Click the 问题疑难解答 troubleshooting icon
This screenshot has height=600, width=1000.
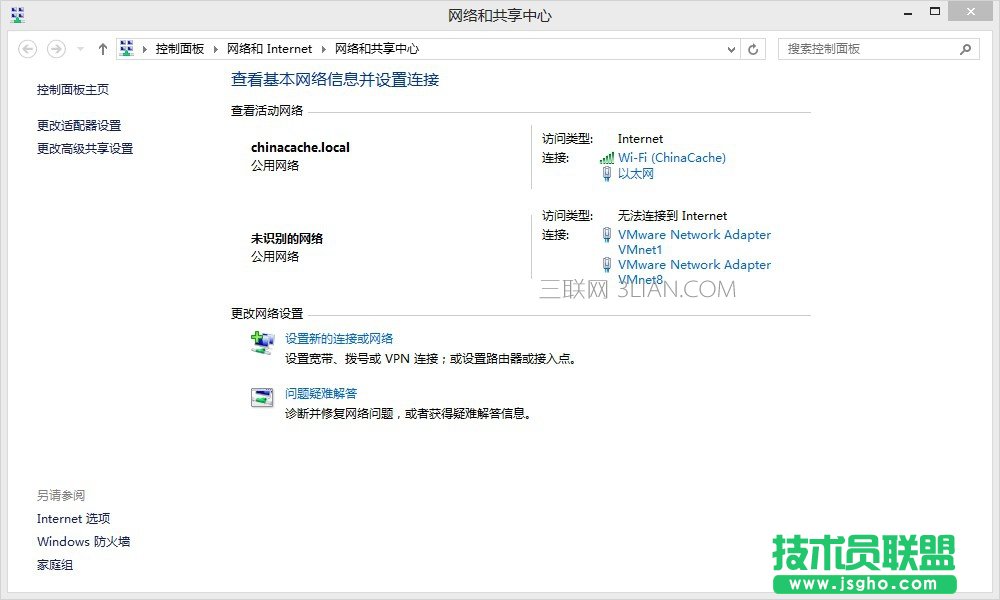pyautogui.click(x=262, y=394)
